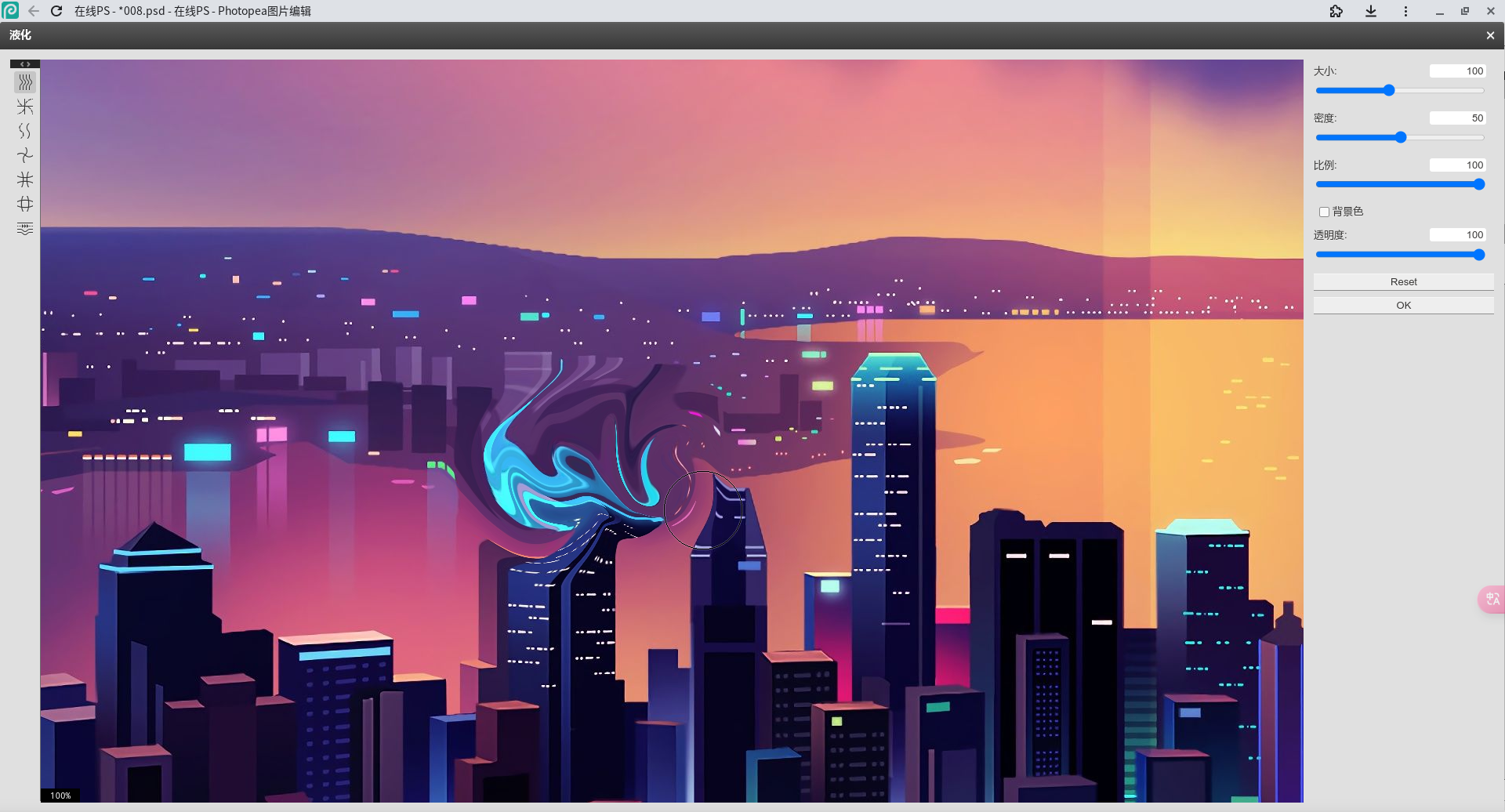Image resolution: width=1505 pixels, height=812 pixels.
Task: Click the 密度 density slider handle
Action: point(1401,137)
